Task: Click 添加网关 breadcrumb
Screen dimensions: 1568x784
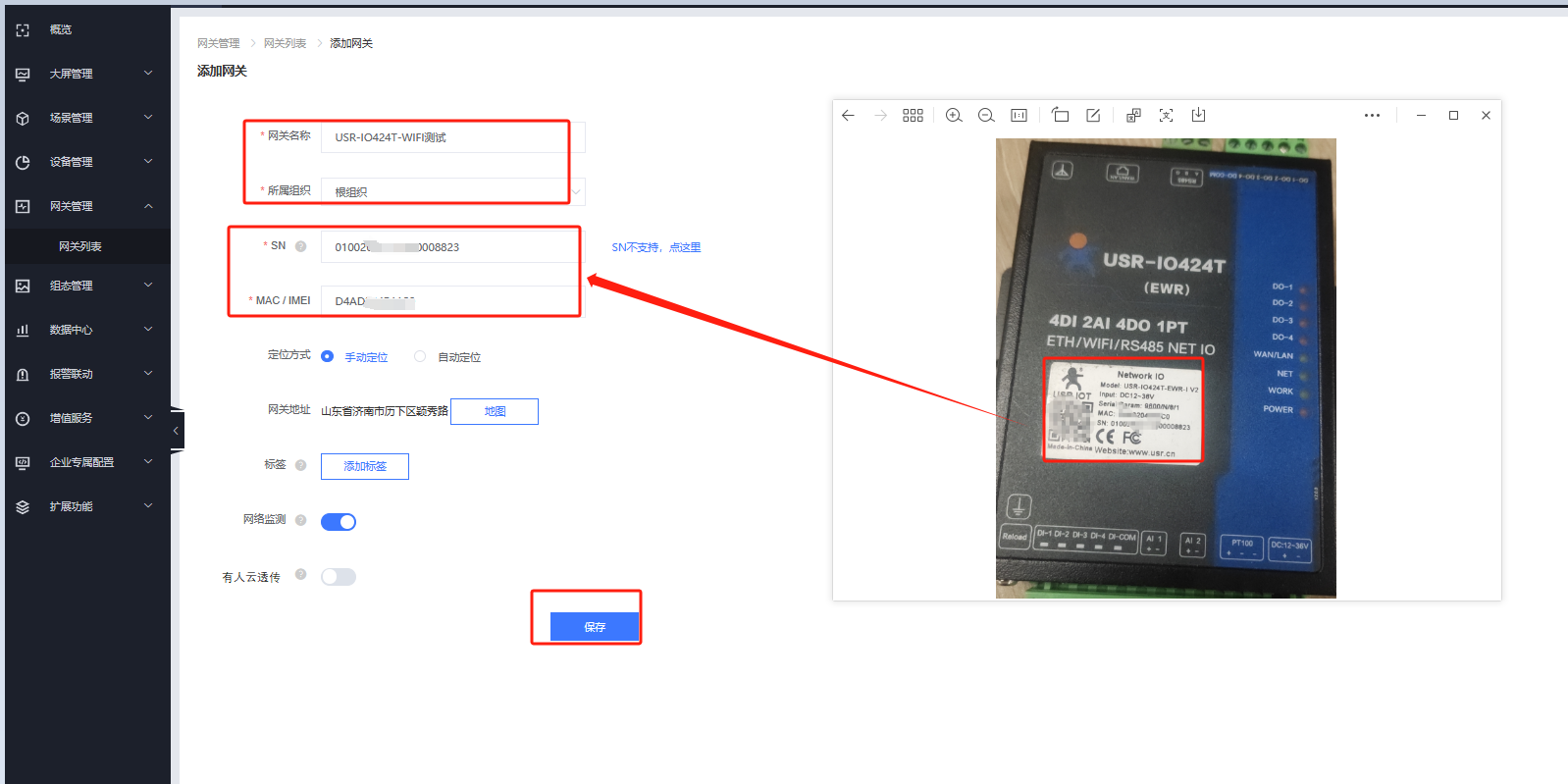Action: (351, 43)
